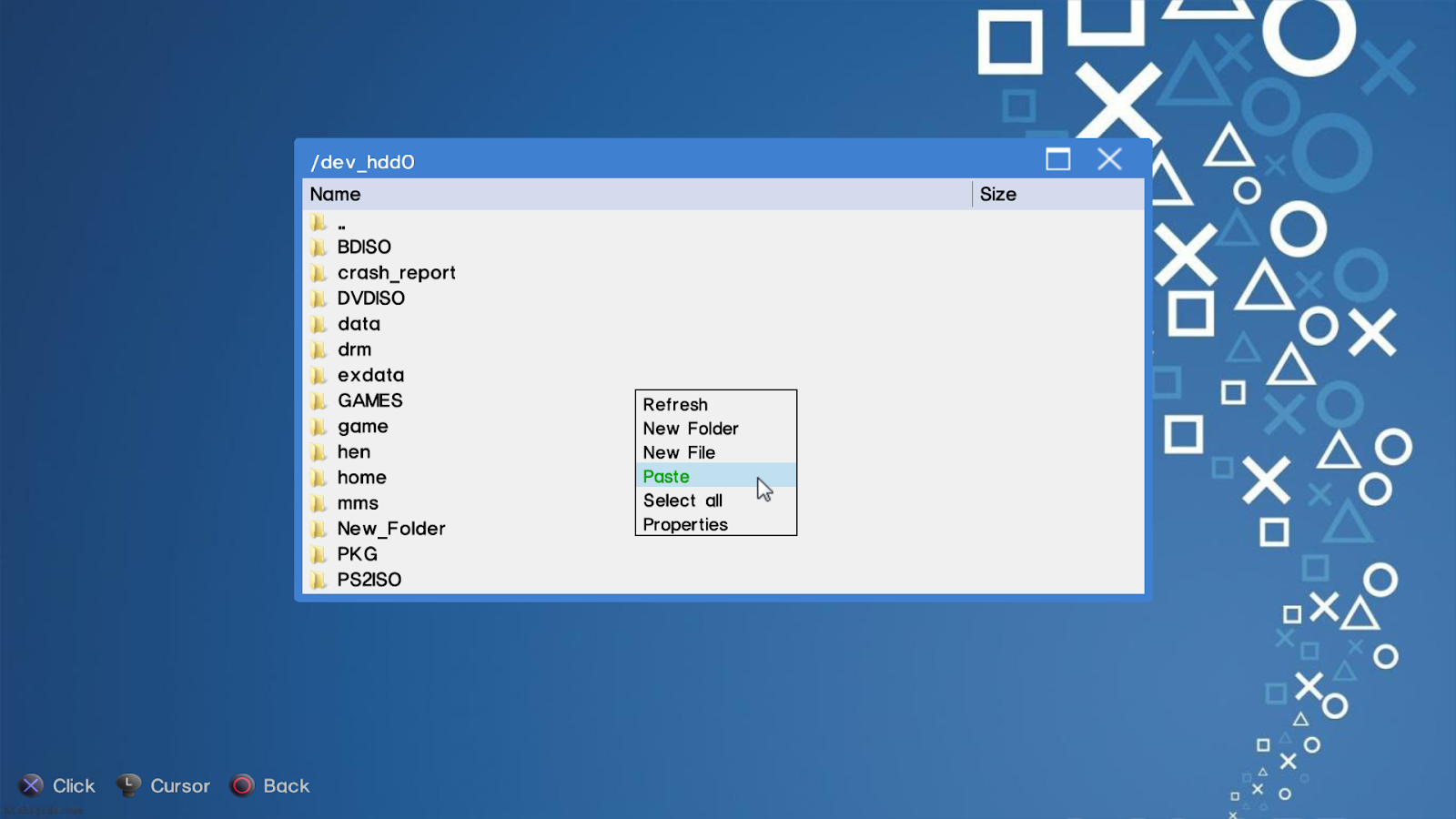Choose Refresh from the context menu
The height and width of the screenshot is (819, 1456).
(x=715, y=404)
